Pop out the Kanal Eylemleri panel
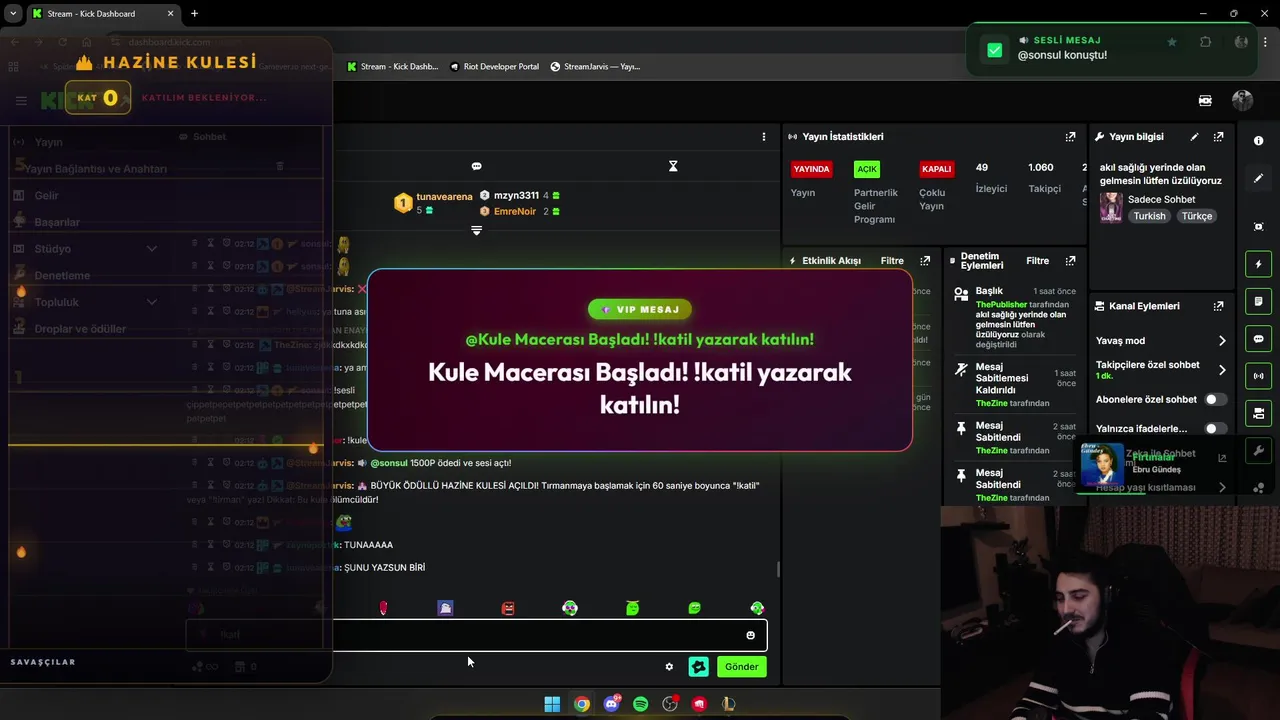Viewport: 1280px width, 720px height. (x=1218, y=306)
